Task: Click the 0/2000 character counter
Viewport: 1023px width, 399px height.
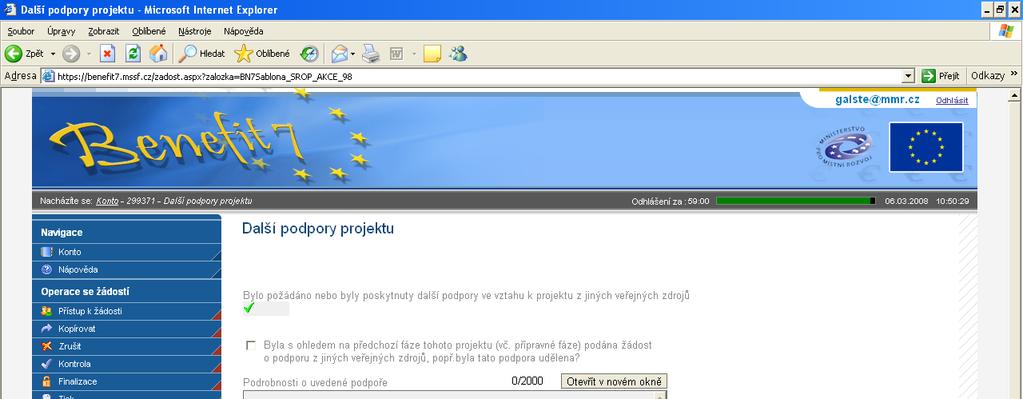Action: 528,381
